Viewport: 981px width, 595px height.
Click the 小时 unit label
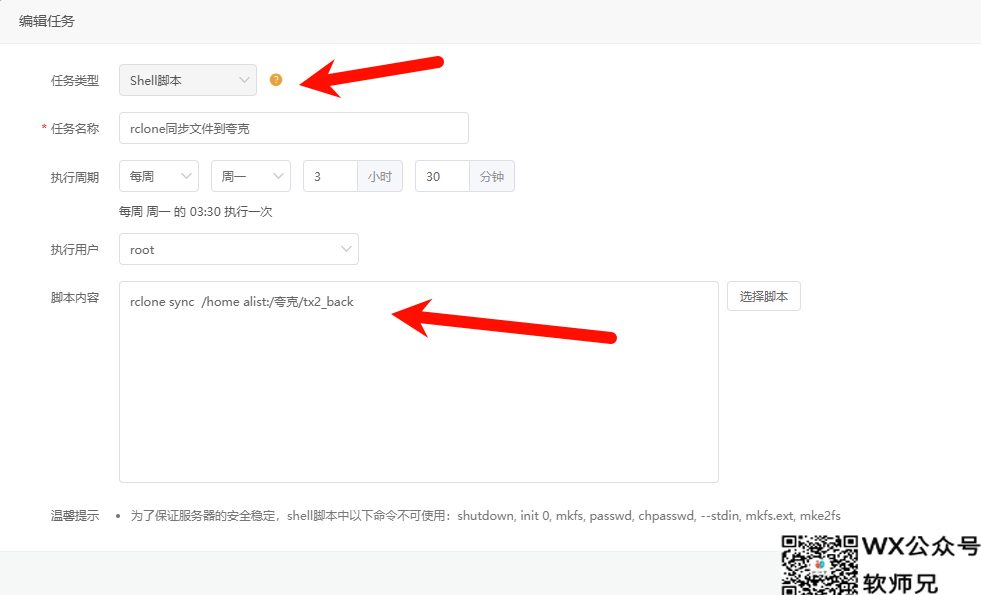[380, 176]
